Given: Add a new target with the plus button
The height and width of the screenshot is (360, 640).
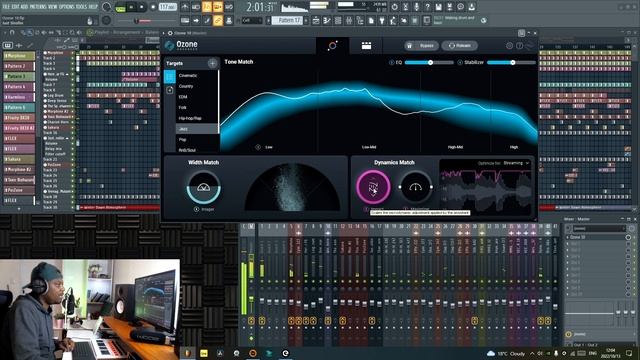Looking at the screenshot, I should (x=212, y=63).
